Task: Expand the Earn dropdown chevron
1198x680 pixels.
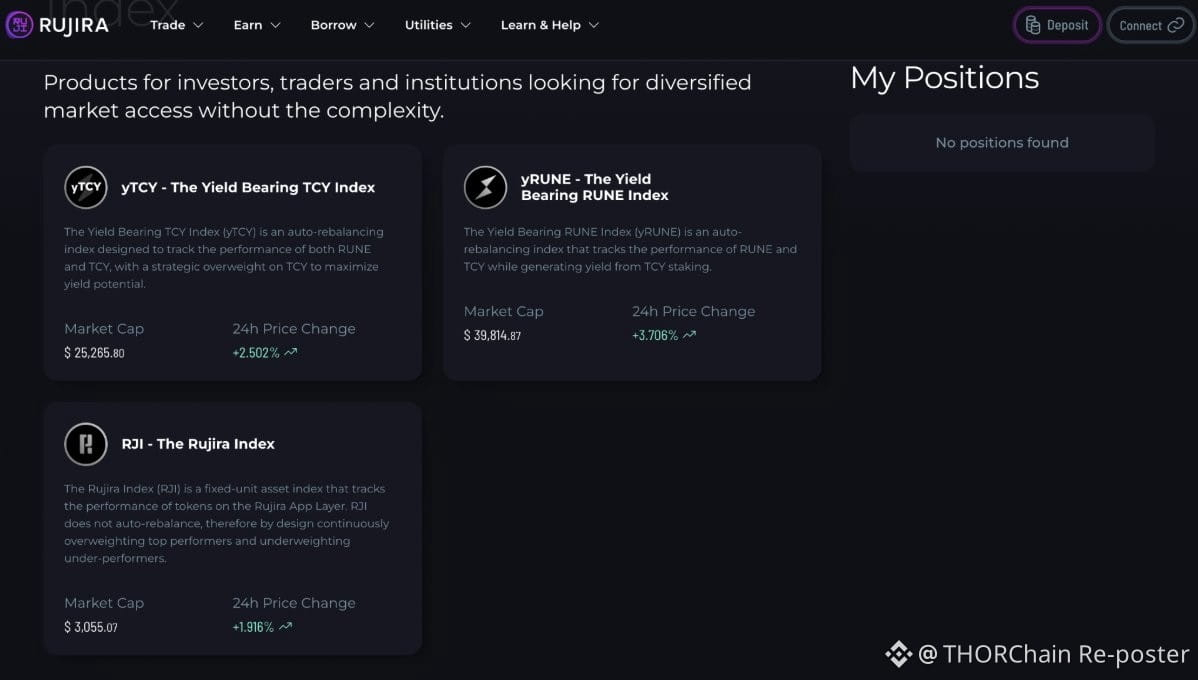Action: point(276,25)
